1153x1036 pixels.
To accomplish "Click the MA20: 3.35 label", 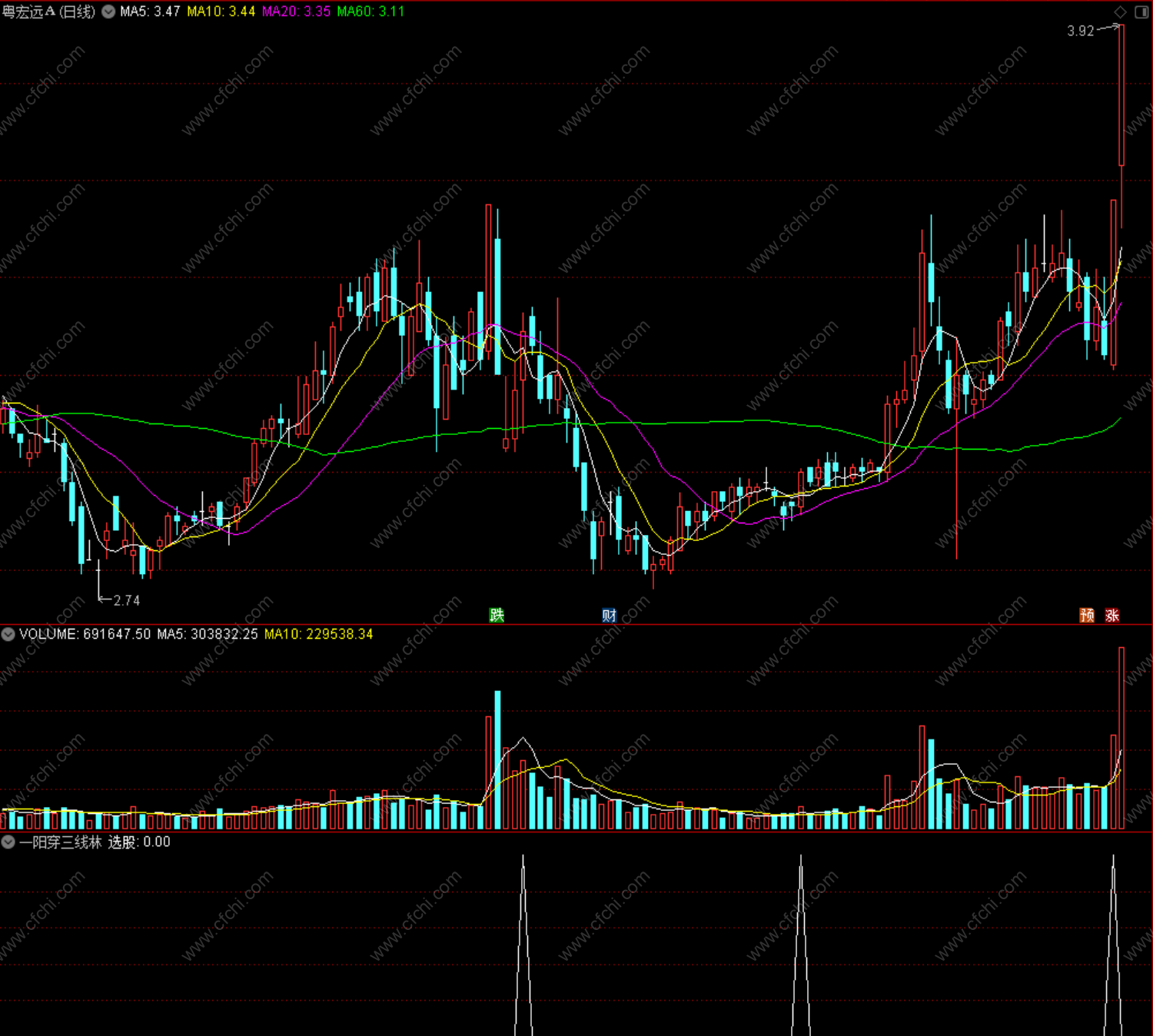I will tap(297, 12).
